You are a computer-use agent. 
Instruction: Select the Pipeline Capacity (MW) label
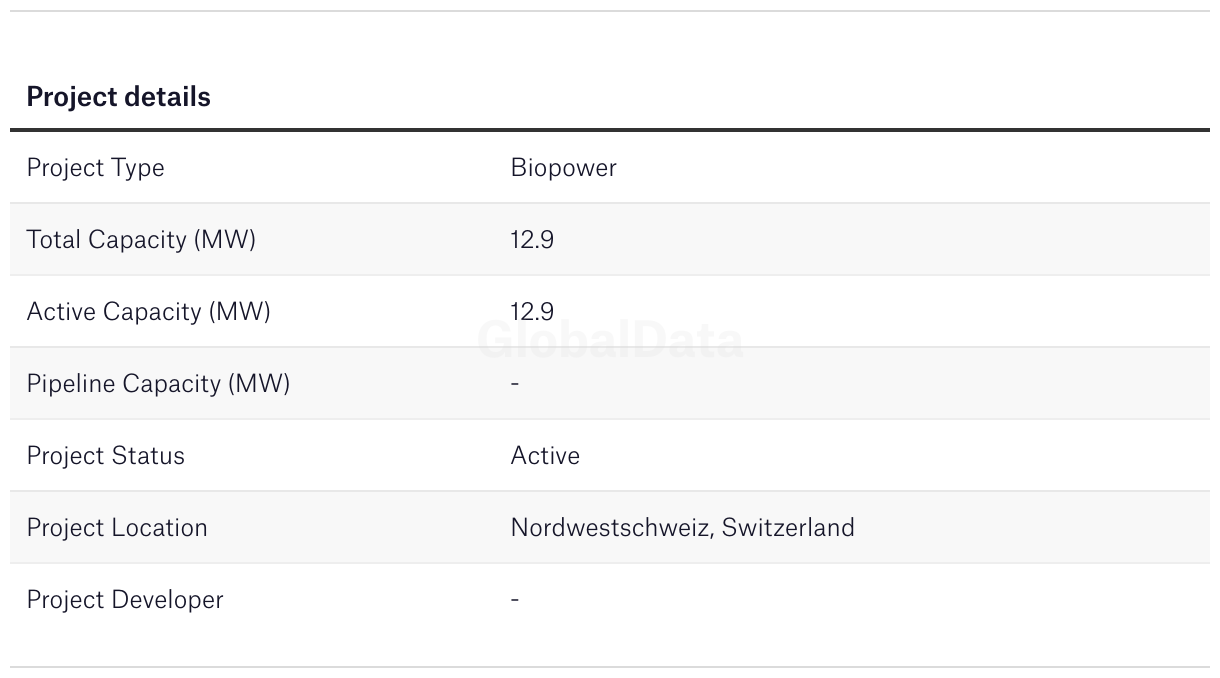(158, 384)
